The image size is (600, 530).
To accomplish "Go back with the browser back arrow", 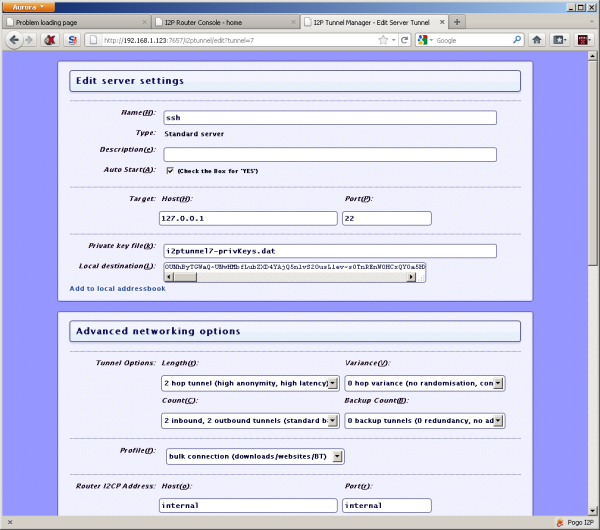I will [x=14, y=40].
